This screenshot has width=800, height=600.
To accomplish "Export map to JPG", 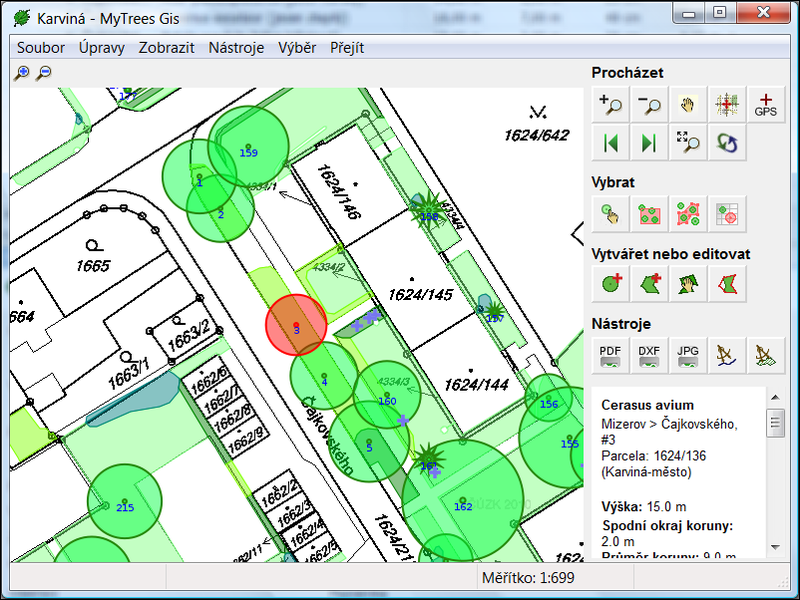I will (688, 355).
